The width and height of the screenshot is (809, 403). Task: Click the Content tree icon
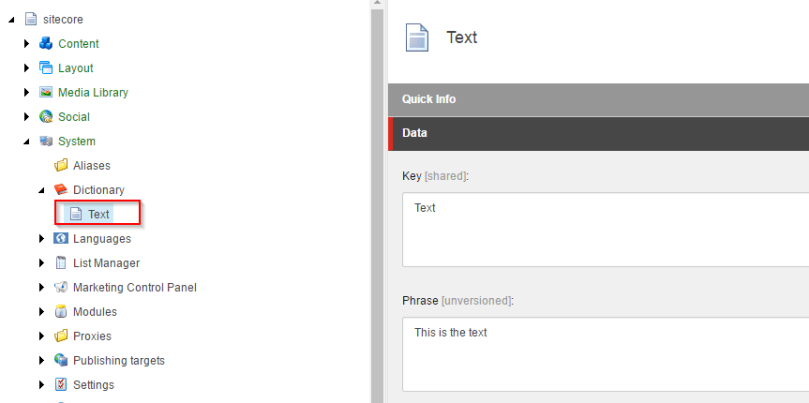[45, 44]
